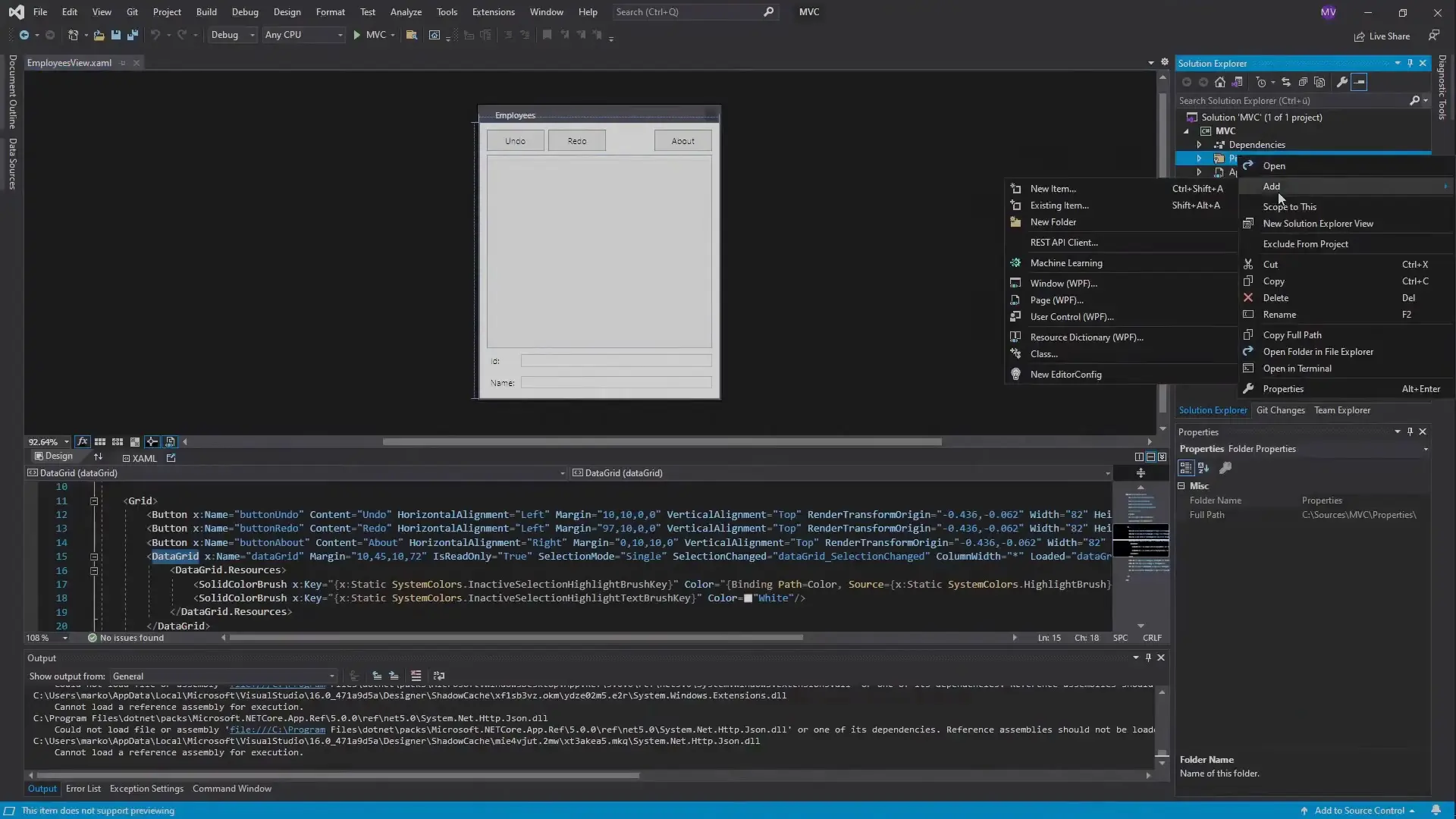Open the designer zoom 92.64% dropdown
Viewport: 1456px width, 819px height.
[66, 441]
